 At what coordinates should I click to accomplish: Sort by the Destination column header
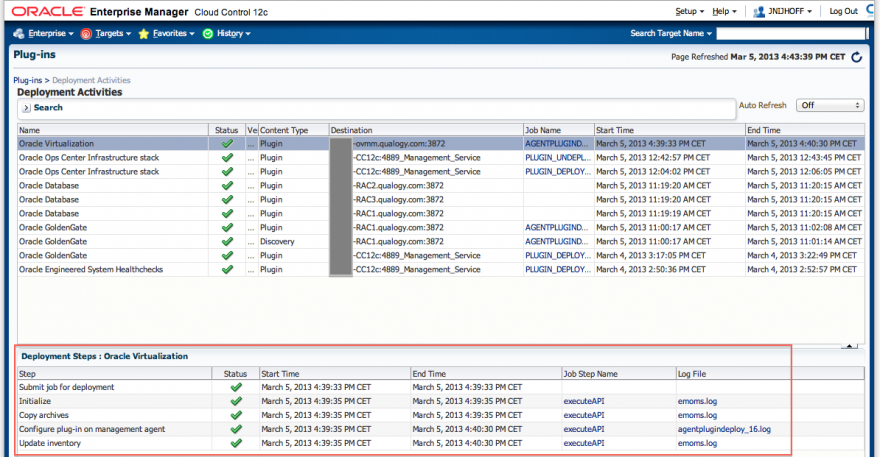(425, 130)
